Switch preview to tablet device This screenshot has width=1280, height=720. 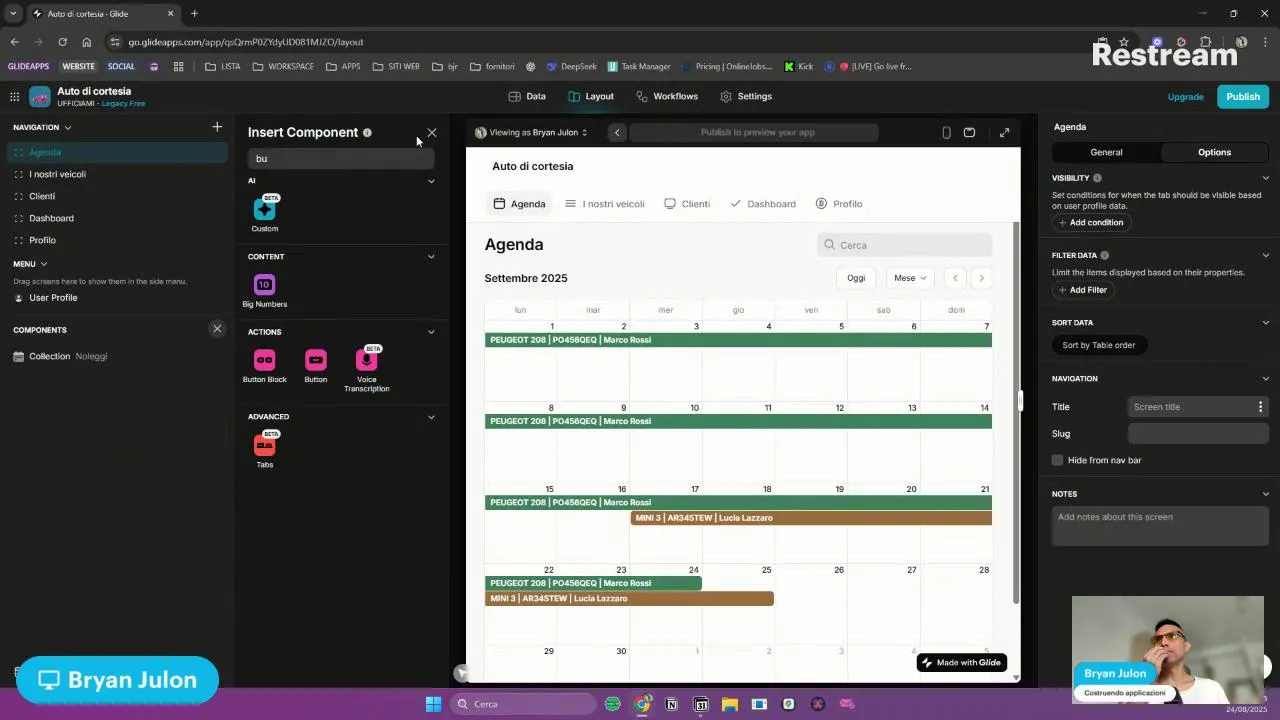click(969, 132)
